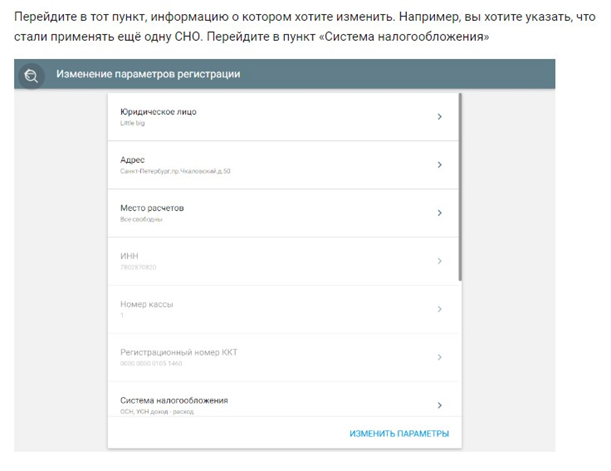Click chevron beside Регистрационный номер ККТ

tap(439, 357)
